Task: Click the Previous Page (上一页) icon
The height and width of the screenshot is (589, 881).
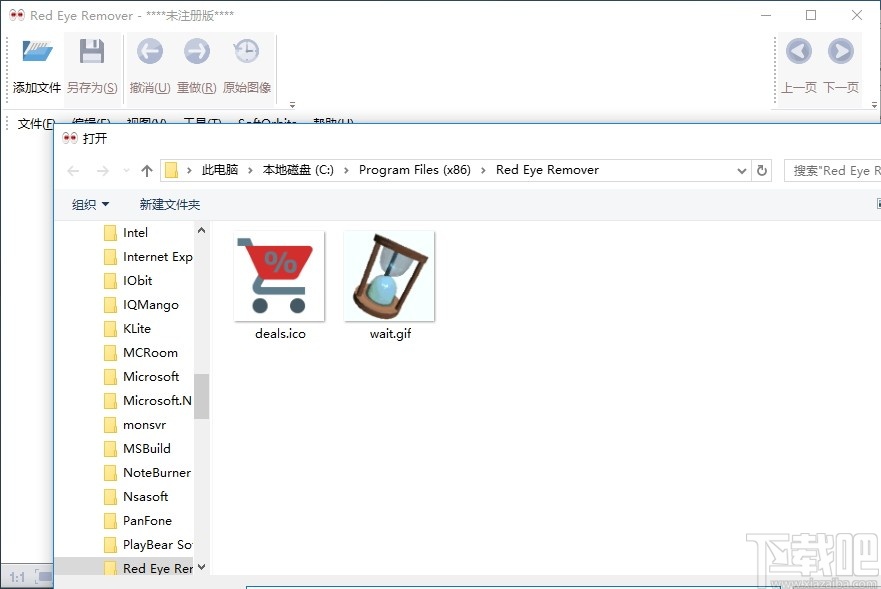Action: [x=798, y=52]
